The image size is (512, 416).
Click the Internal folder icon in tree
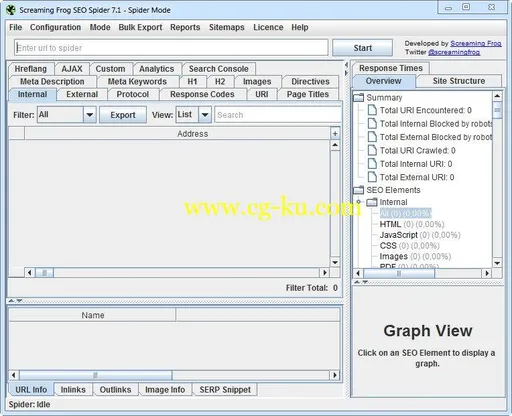(x=372, y=202)
